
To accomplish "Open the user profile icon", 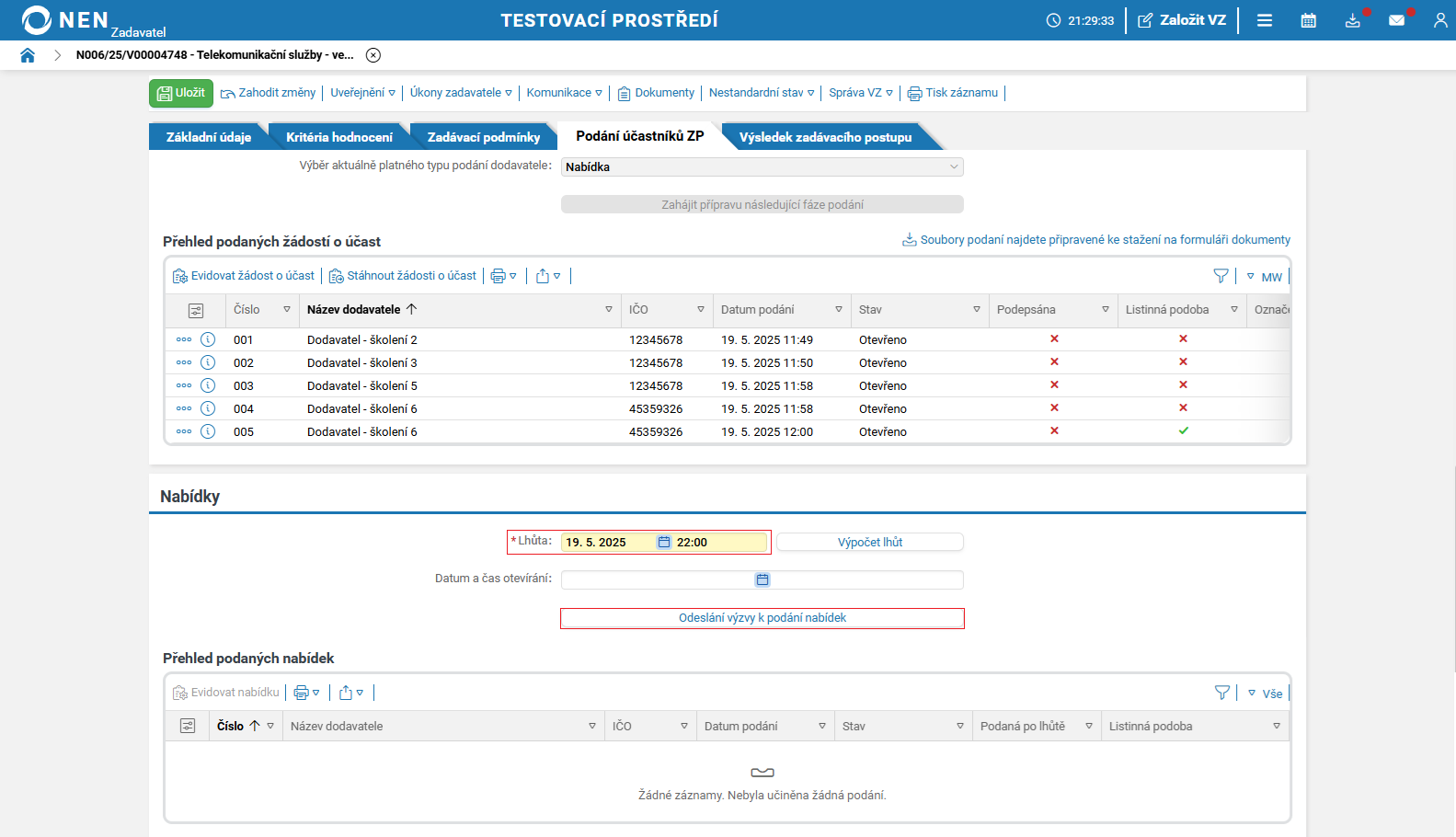I will (x=1440, y=20).
